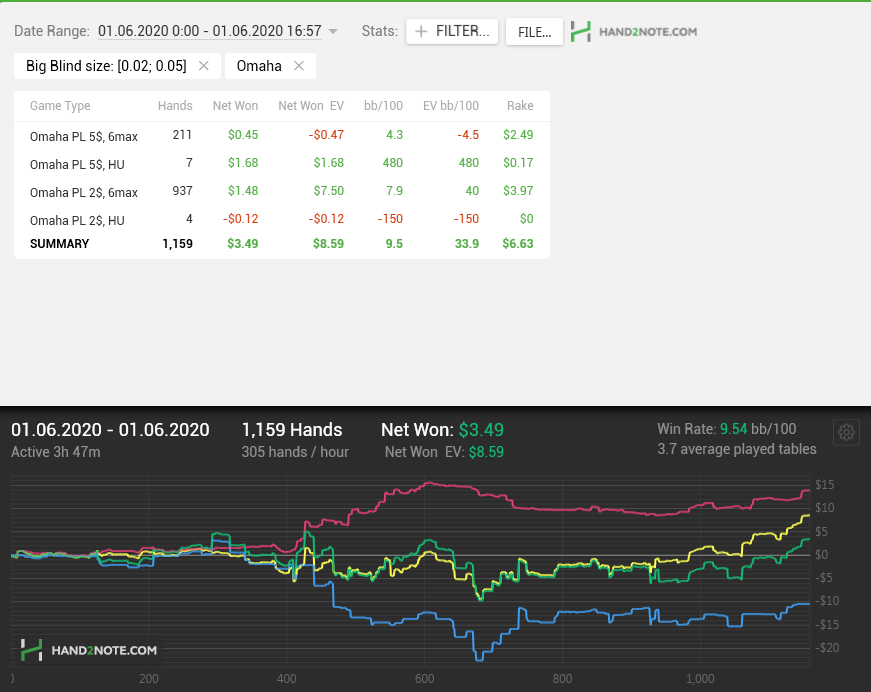
Task: Click the Win Rate 9.54 bb/100 text
Action: [727, 429]
